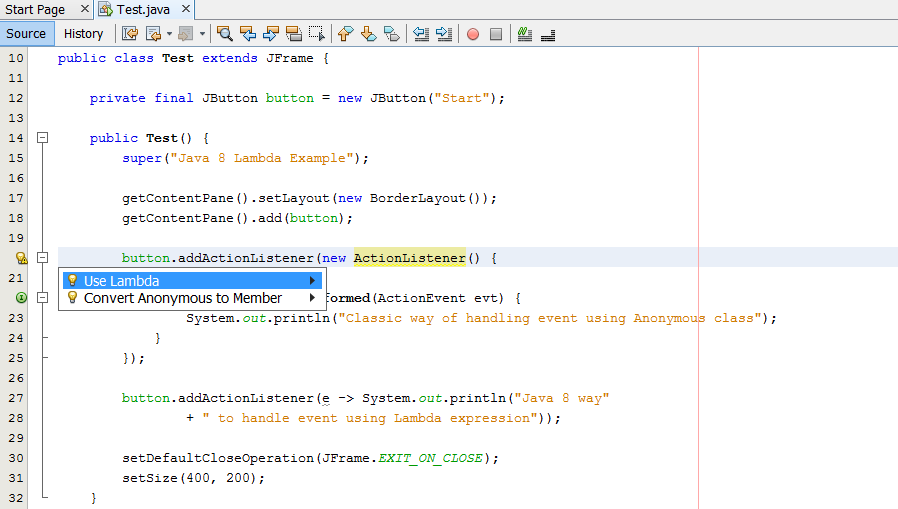Select the Test.java tab

[143, 9]
